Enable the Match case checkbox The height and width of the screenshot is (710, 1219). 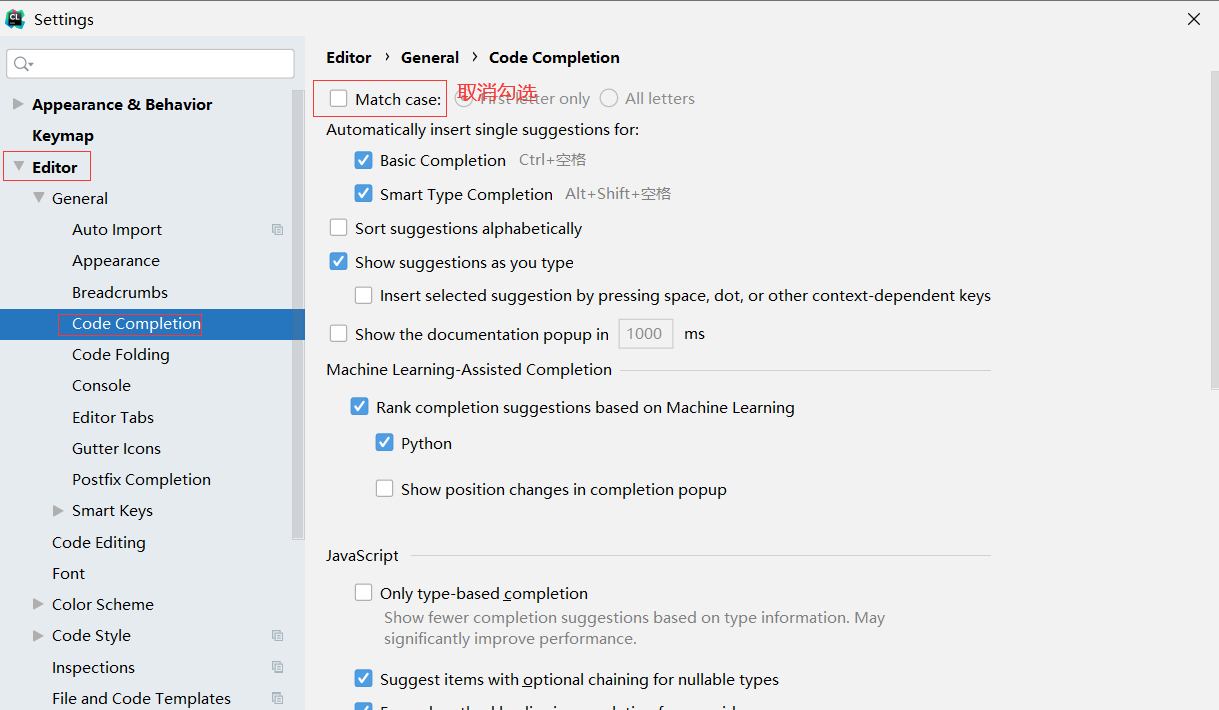339,99
